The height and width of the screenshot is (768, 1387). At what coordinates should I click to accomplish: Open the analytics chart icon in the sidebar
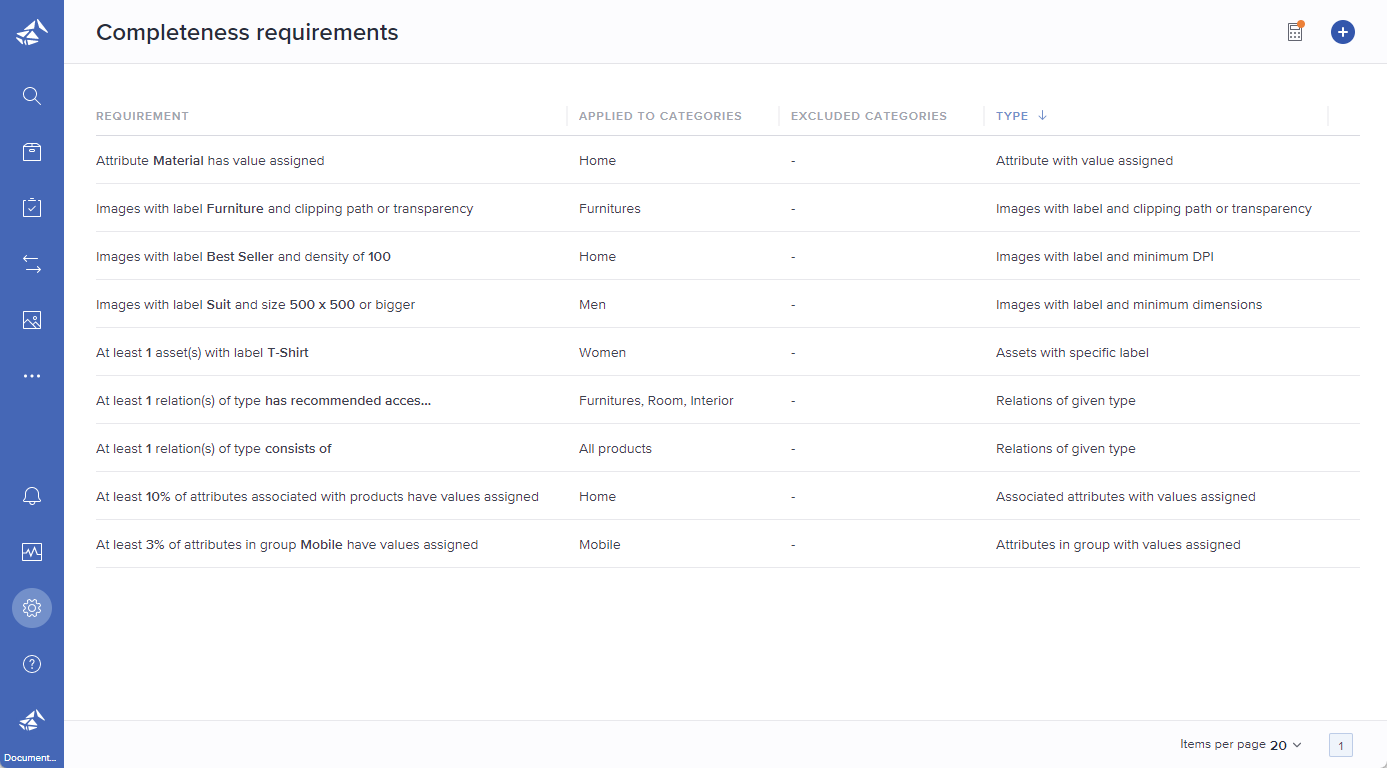click(31, 551)
